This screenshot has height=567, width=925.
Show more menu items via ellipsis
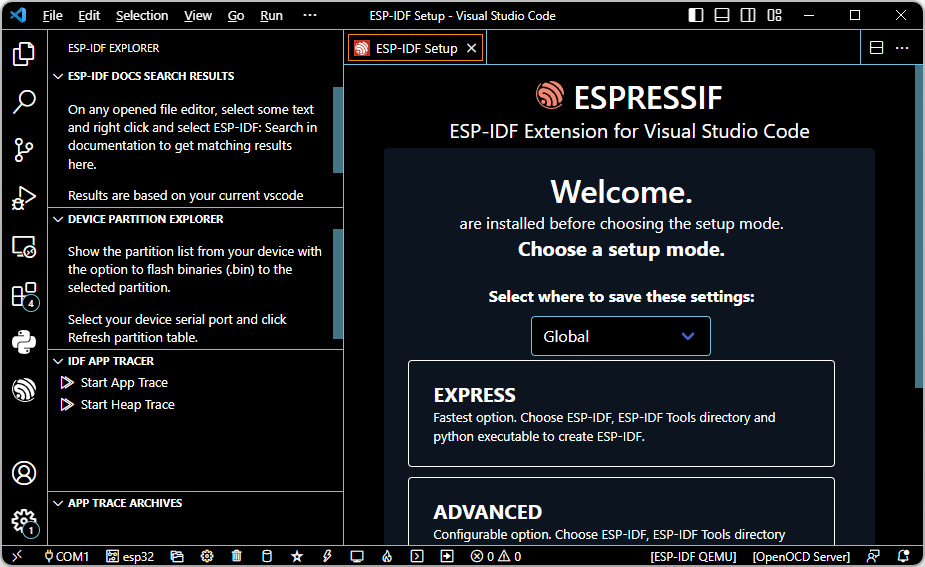click(x=310, y=16)
